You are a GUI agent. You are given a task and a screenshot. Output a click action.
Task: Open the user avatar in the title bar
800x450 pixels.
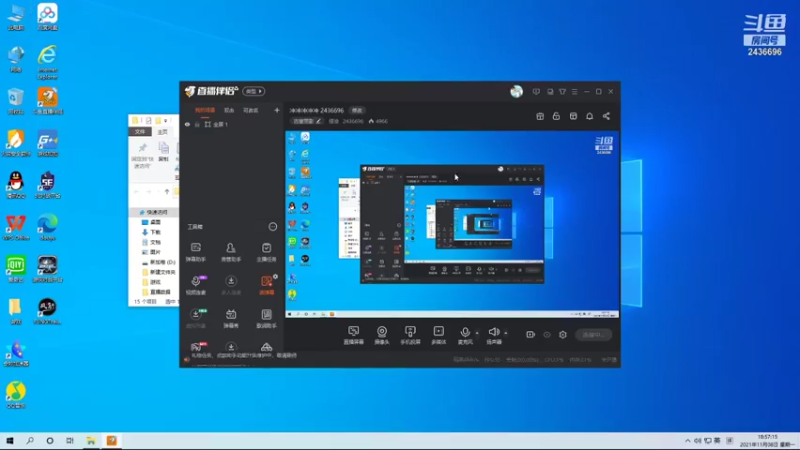[516, 91]
